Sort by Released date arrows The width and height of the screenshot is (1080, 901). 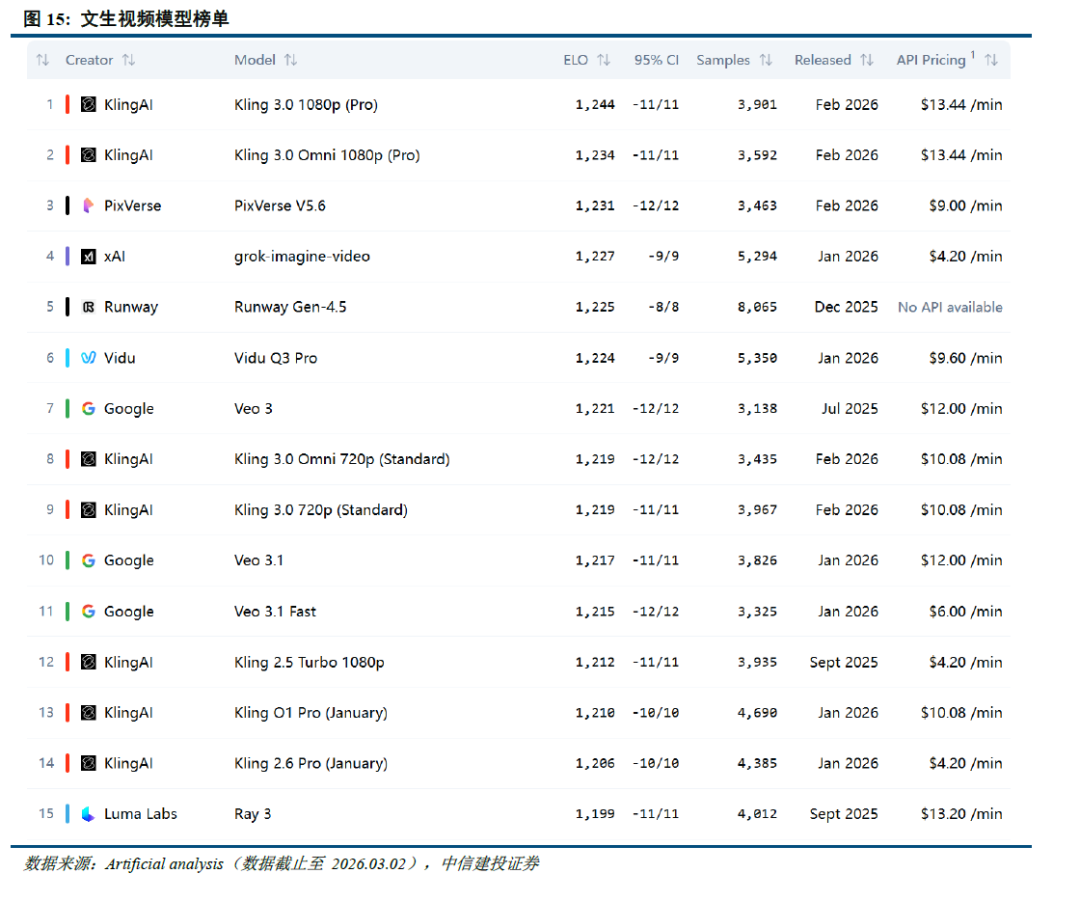pos(867,60)
